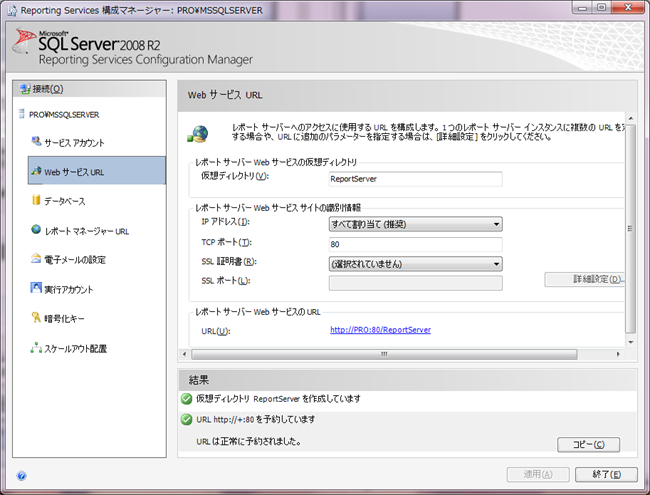Minimize the configuration manager window
This screenshot has height=495, width=650.
[x=582, y=8]
